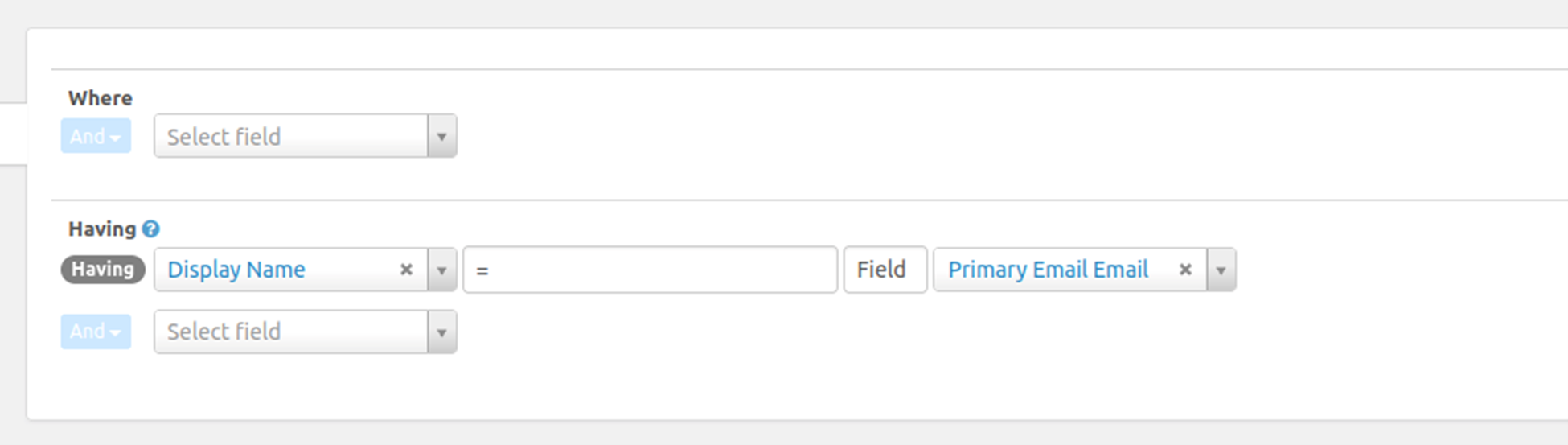Screen dimensions: 1568x445
Task: Remove the Primary Email Email selection
Action: [1184, 270]
